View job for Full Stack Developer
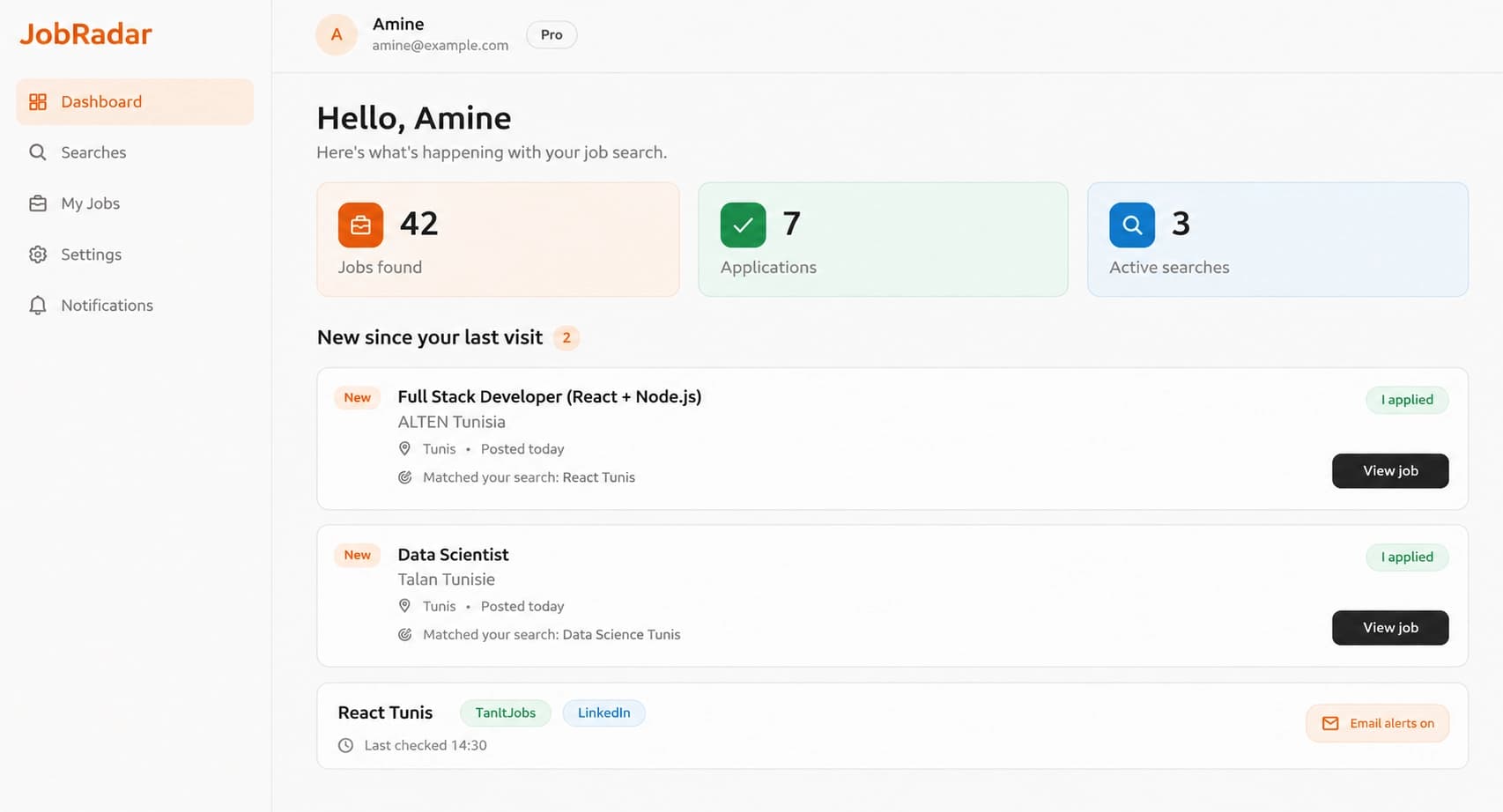 1390,471
